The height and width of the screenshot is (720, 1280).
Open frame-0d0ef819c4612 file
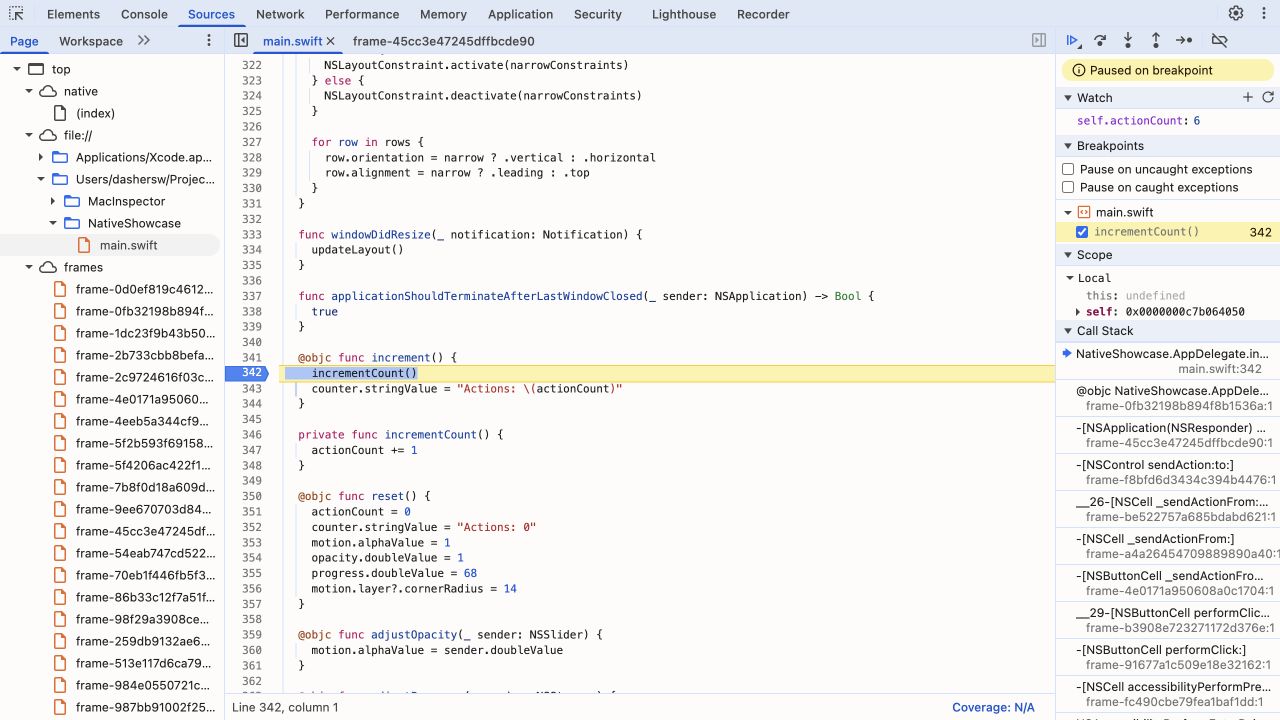(x=145, y=289)
